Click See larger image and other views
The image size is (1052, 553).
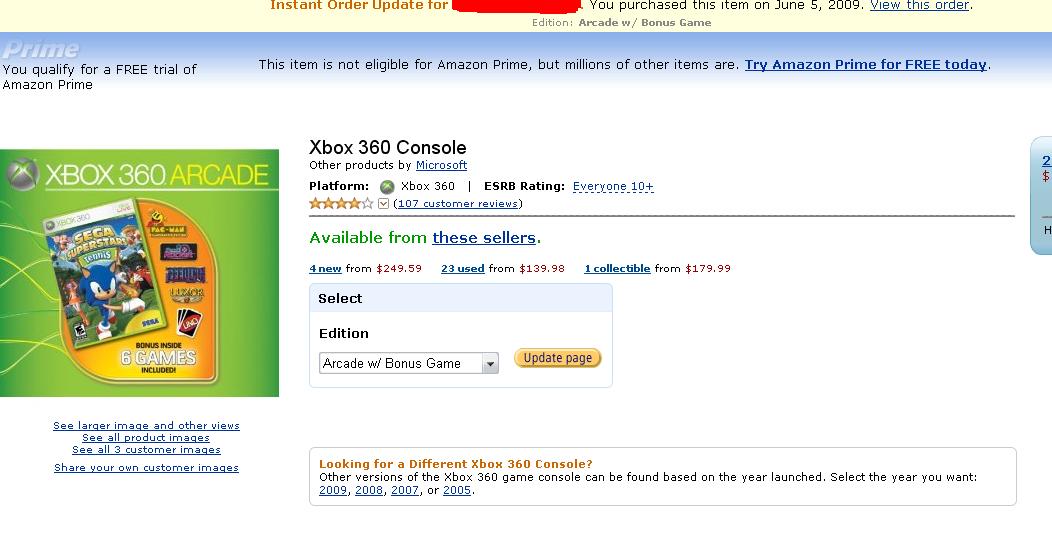coord(146,425)
